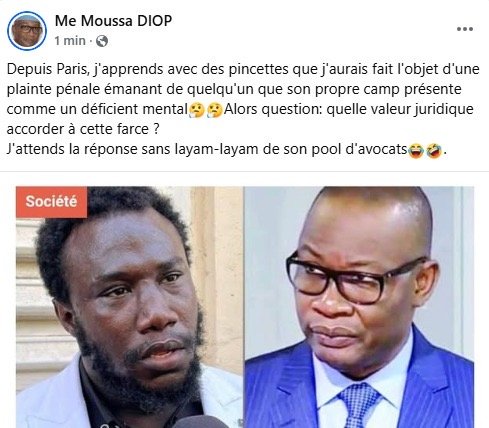Viewport: 489px width, 428px height.
Task: Click the black eyeglasses on the right-hand man
Action: [x=356, y=278]
